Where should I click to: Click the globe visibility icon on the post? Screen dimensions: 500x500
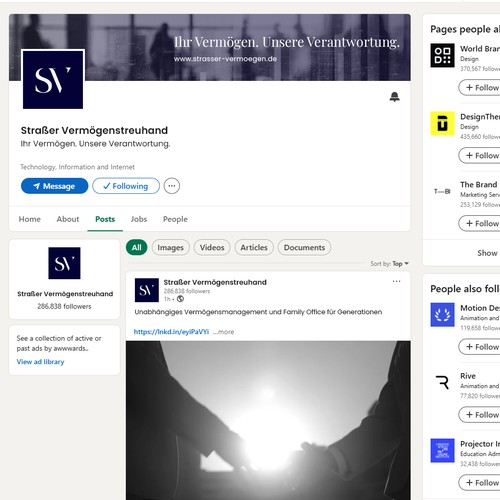pyautogui.click(x=180, y=299)
